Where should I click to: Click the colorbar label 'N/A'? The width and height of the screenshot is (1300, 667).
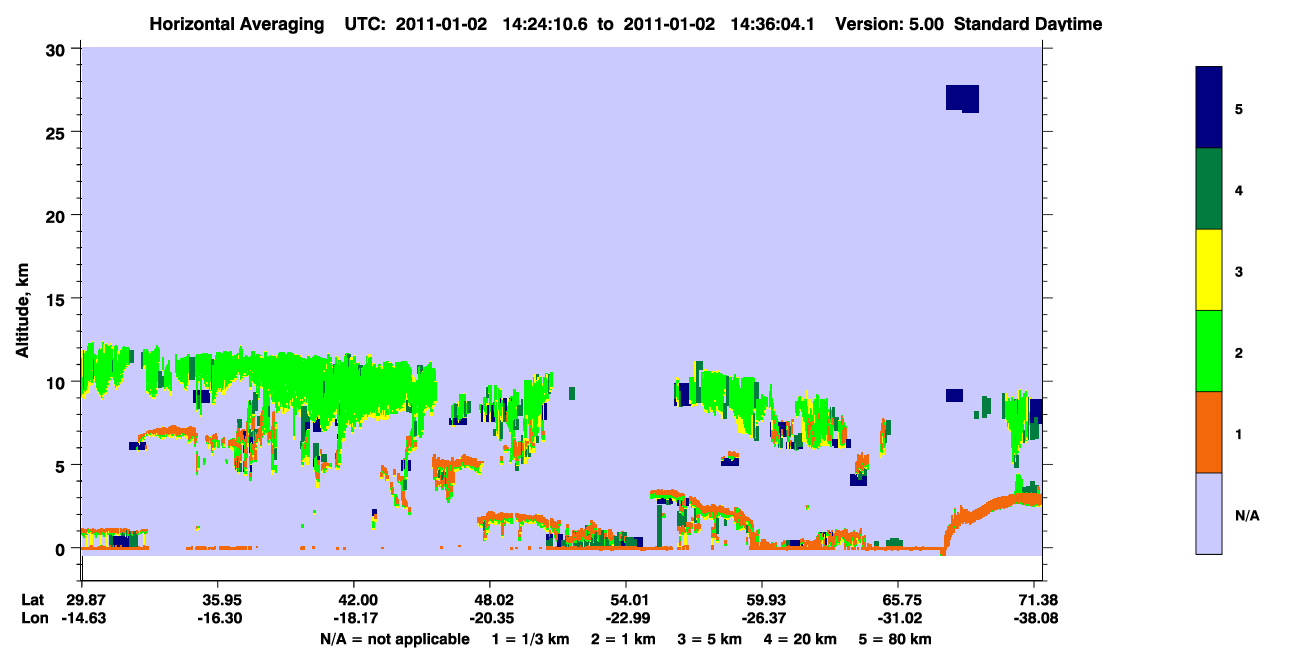coord(1246,516)
